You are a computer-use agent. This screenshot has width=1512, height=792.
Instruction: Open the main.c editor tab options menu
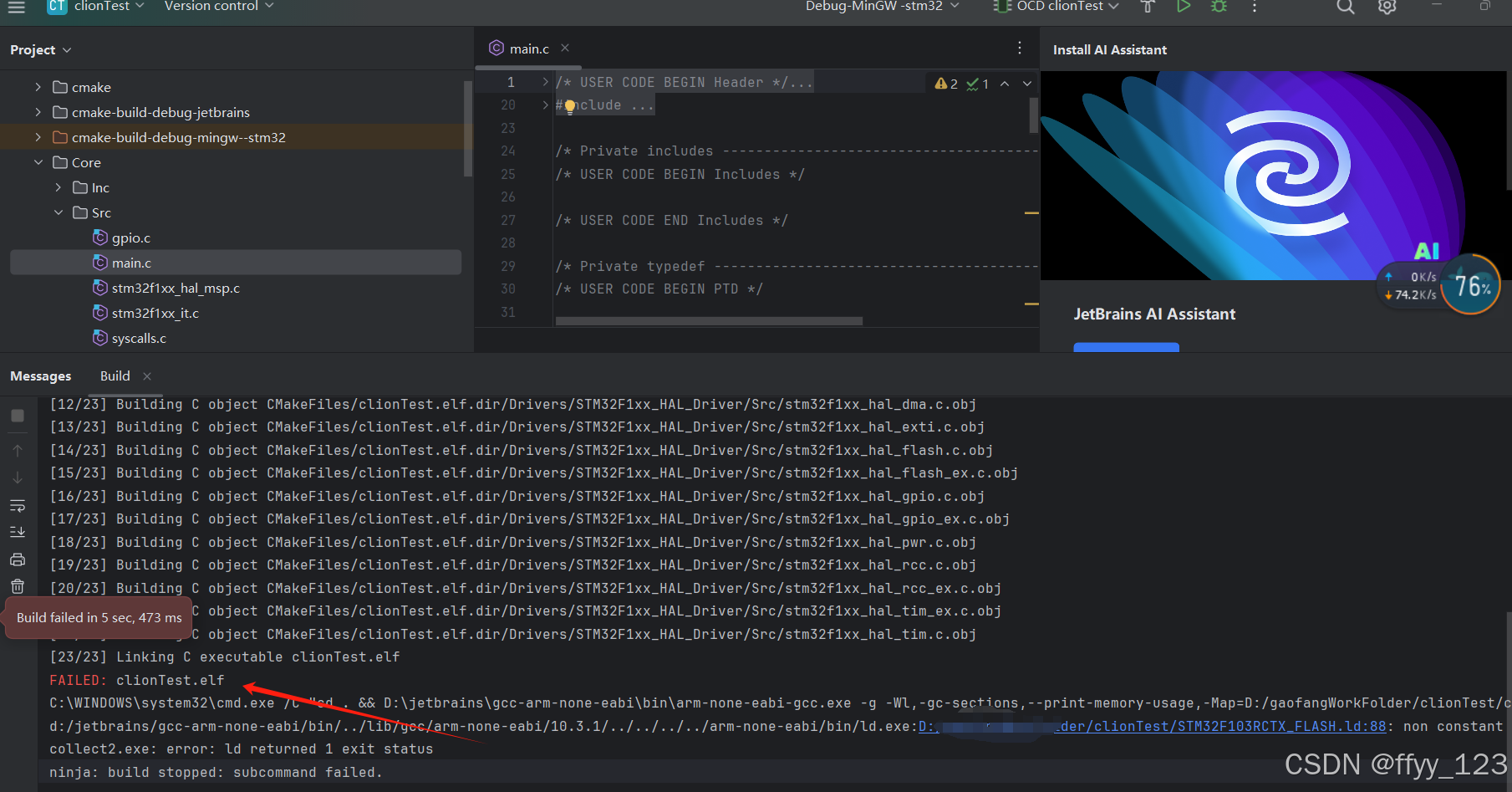tap(1019, 48)
